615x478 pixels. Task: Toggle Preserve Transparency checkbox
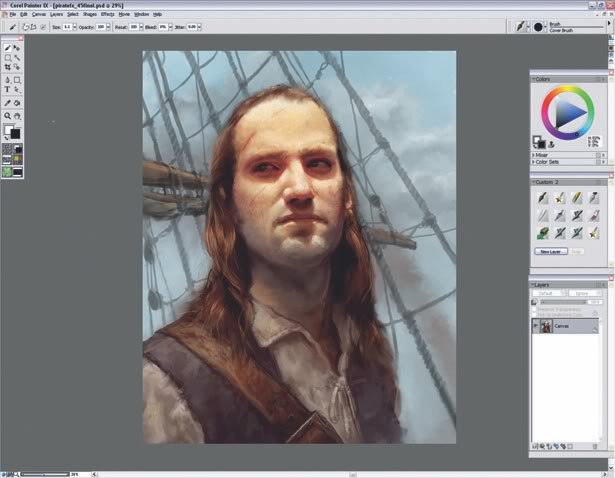pyautogui.click(x=535, y=309)
